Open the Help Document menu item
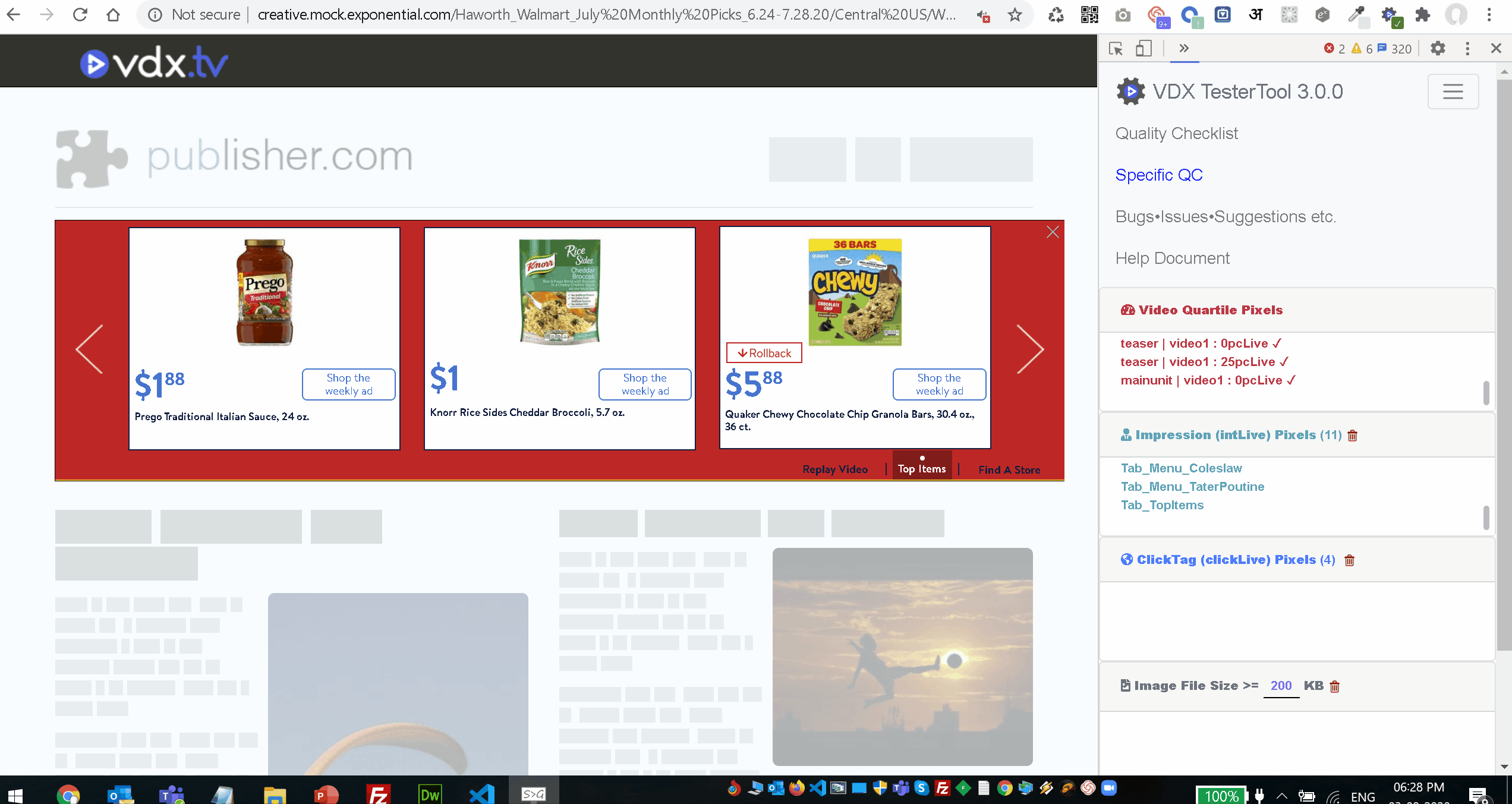The height and width of the screenshot is (804, 1512). tap(1172, 258)
